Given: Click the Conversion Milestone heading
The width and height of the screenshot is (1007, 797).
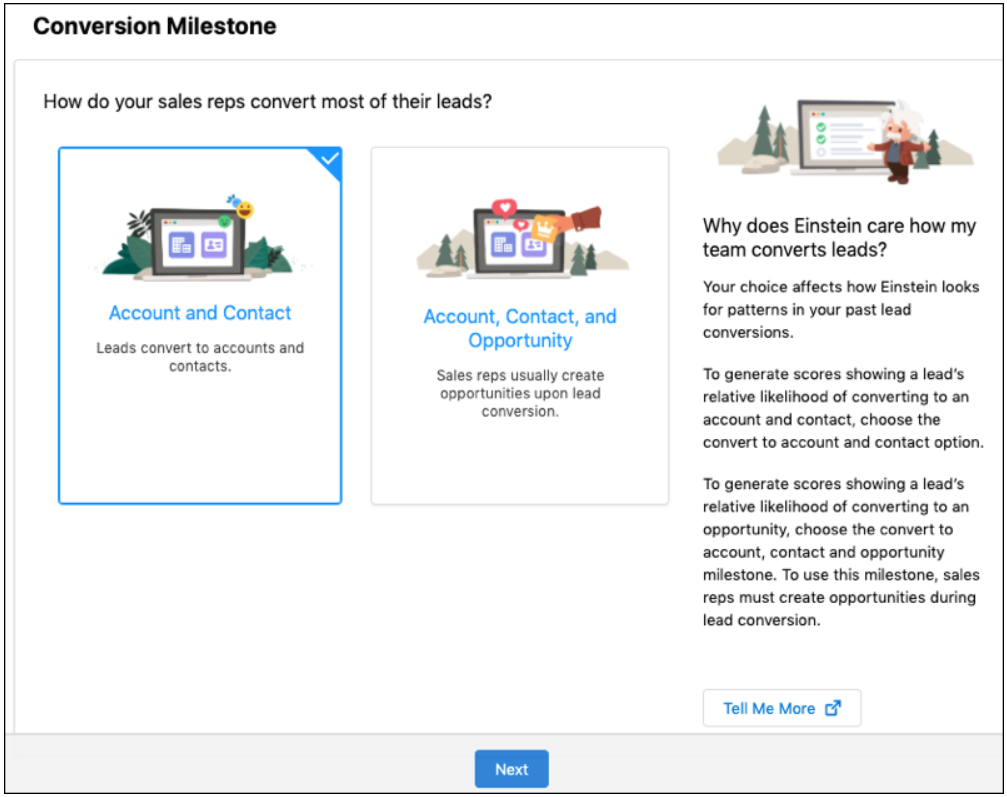Looking at the screenshot, I should (x=155, y=27).
